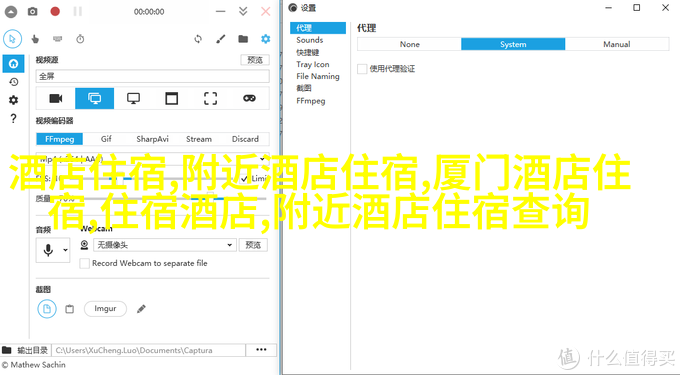Image resolution: width=680 pixels, height=375 pixels.
Task: Select Sounds in the settings list
Action: (x=310, y=40)
